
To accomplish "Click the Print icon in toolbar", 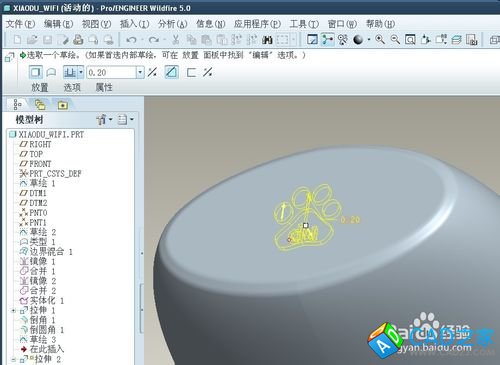I will click(x=78, y=40).
